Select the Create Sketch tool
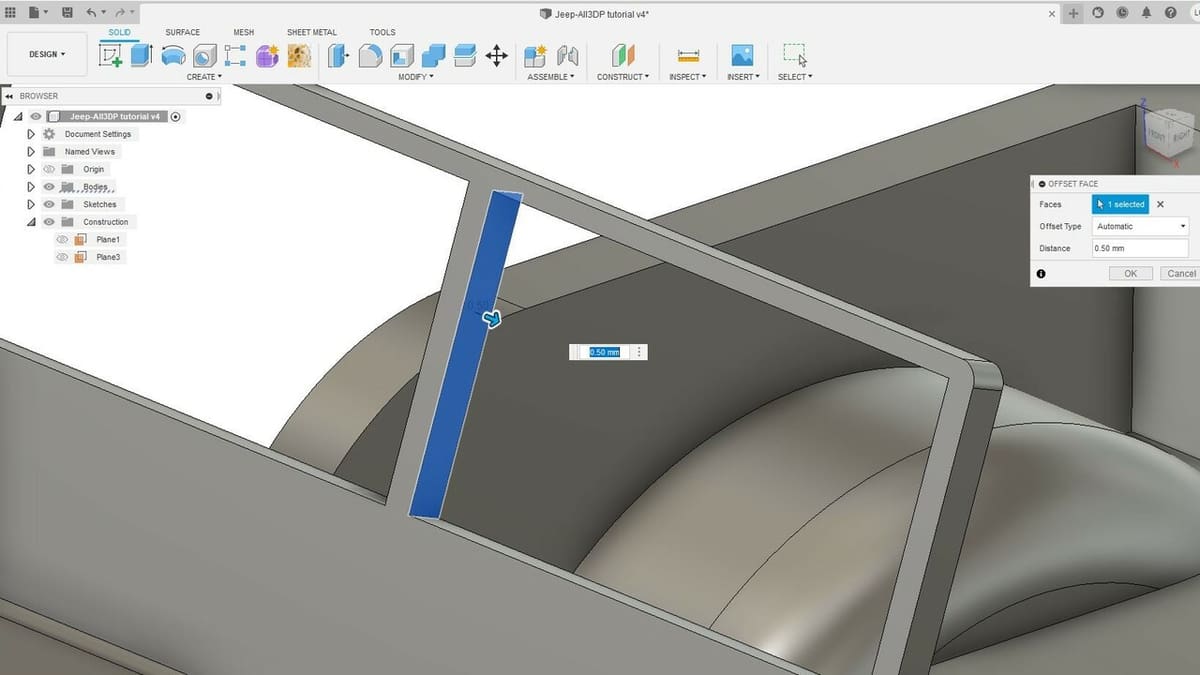This screenshot has height=675, width=1200. point(111,55)
